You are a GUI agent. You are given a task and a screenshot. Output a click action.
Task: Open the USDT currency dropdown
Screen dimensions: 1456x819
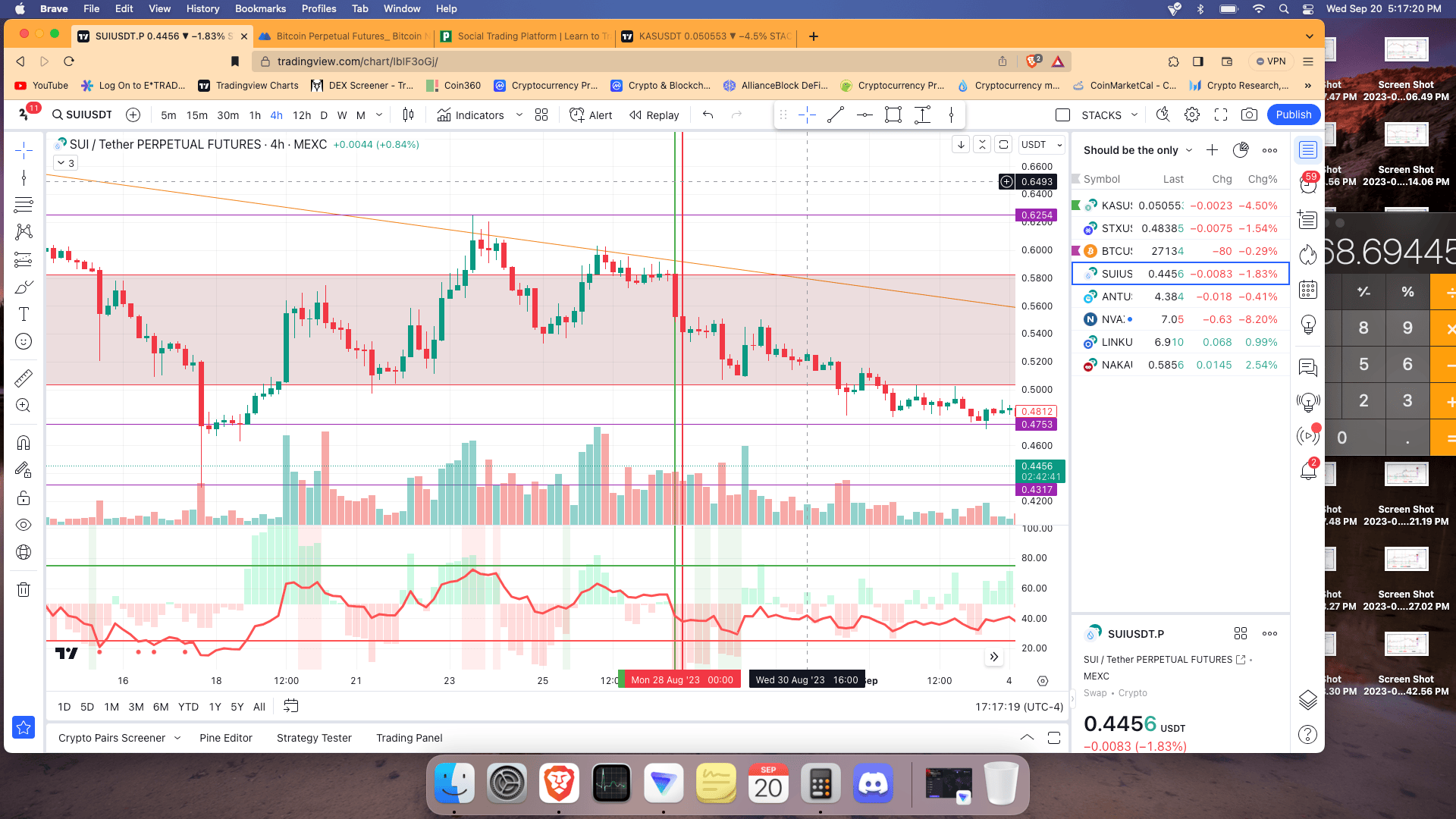click(1042, 144)
